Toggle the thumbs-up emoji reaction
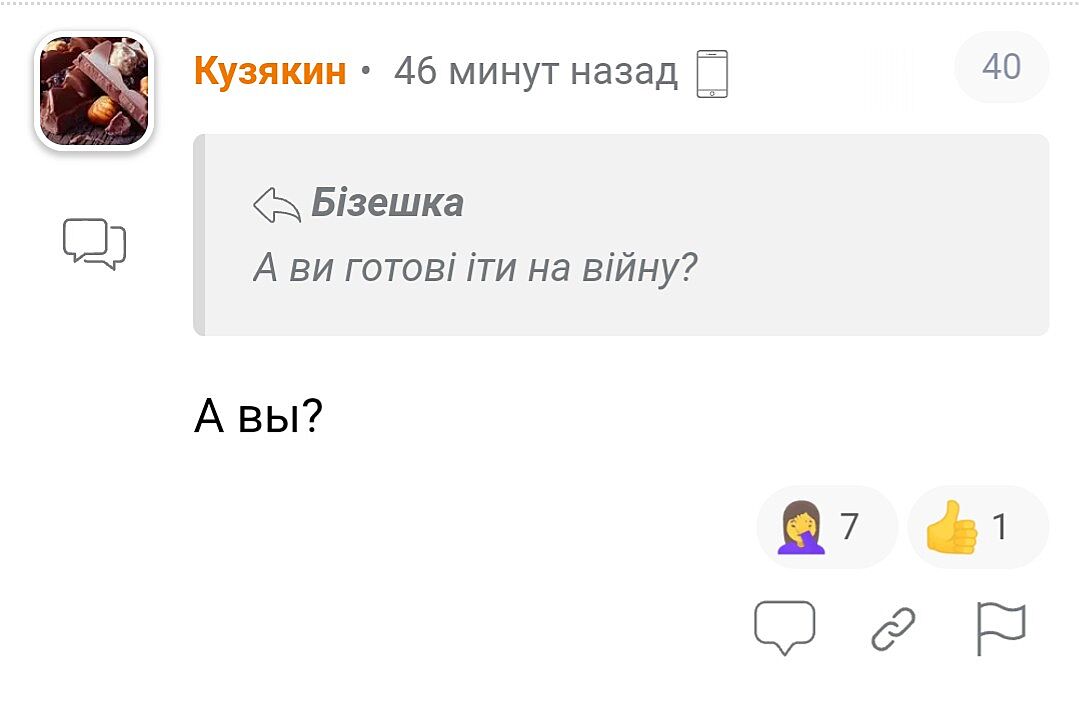Viewport: 1079px width, 707px height. 950,527
